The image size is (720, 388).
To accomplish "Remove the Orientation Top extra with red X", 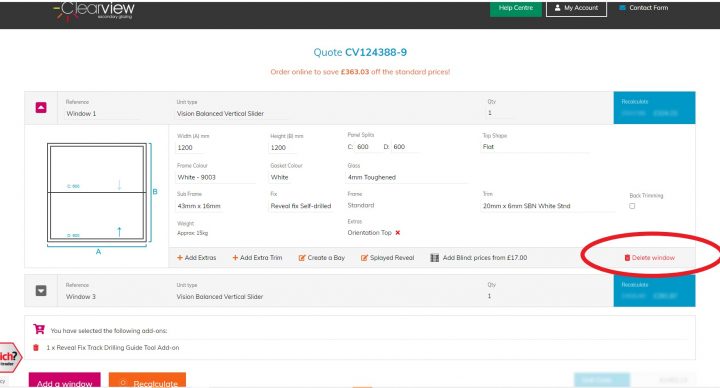I will (x=398, y=233).
